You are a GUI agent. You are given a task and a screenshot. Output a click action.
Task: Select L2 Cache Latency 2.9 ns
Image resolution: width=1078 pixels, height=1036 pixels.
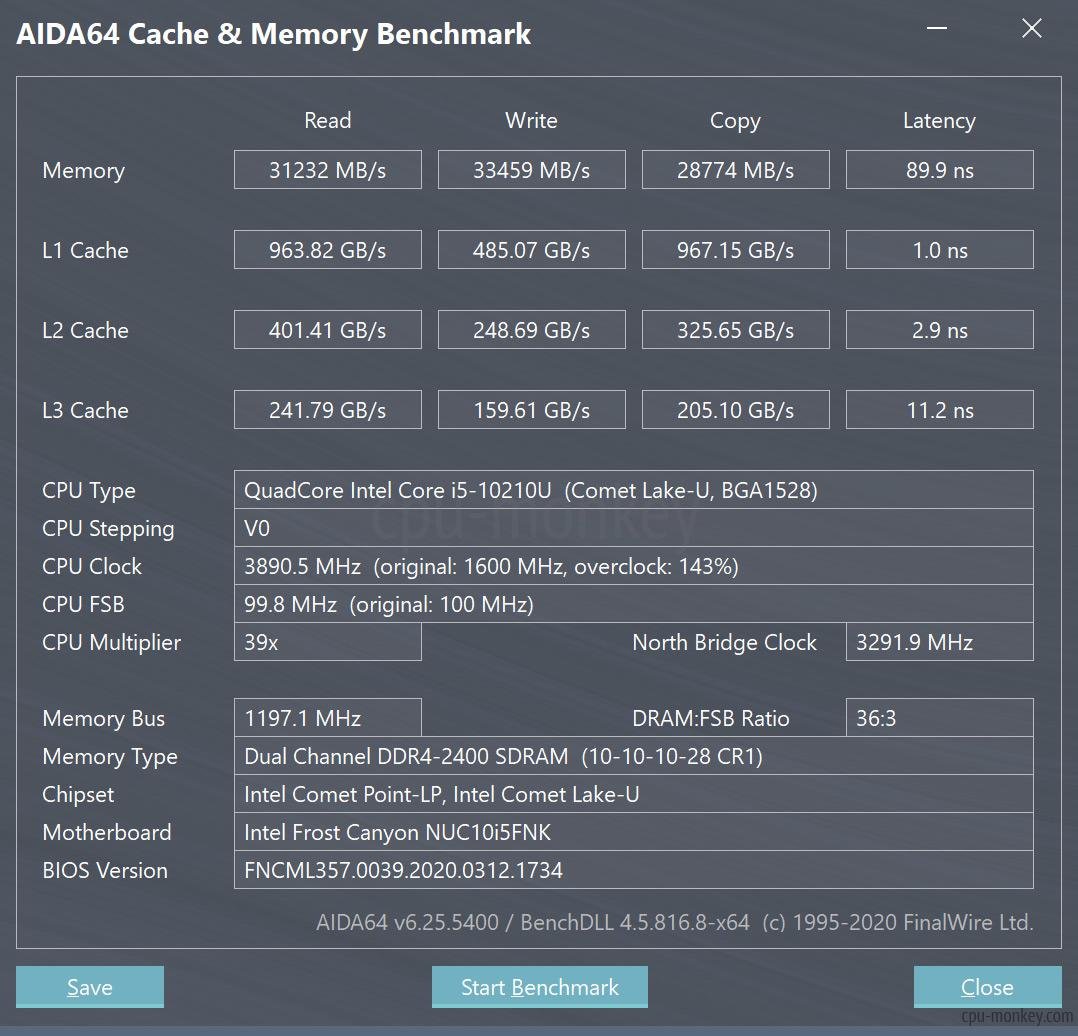[940, 330]
